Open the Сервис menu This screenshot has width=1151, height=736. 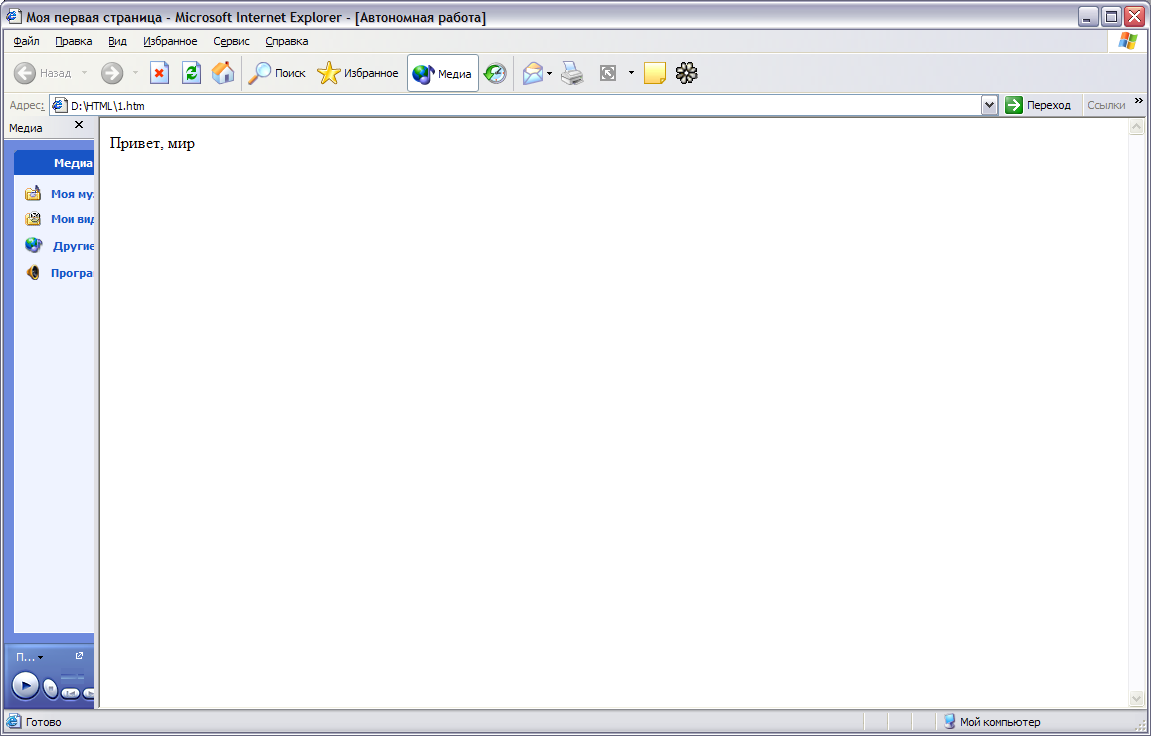click(x=231, y=41)
